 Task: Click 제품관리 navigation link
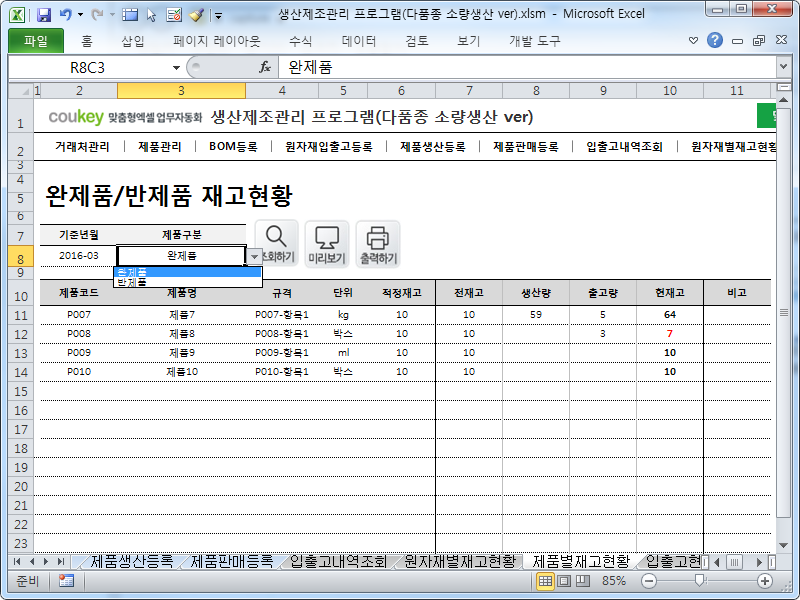click(160, 147)
